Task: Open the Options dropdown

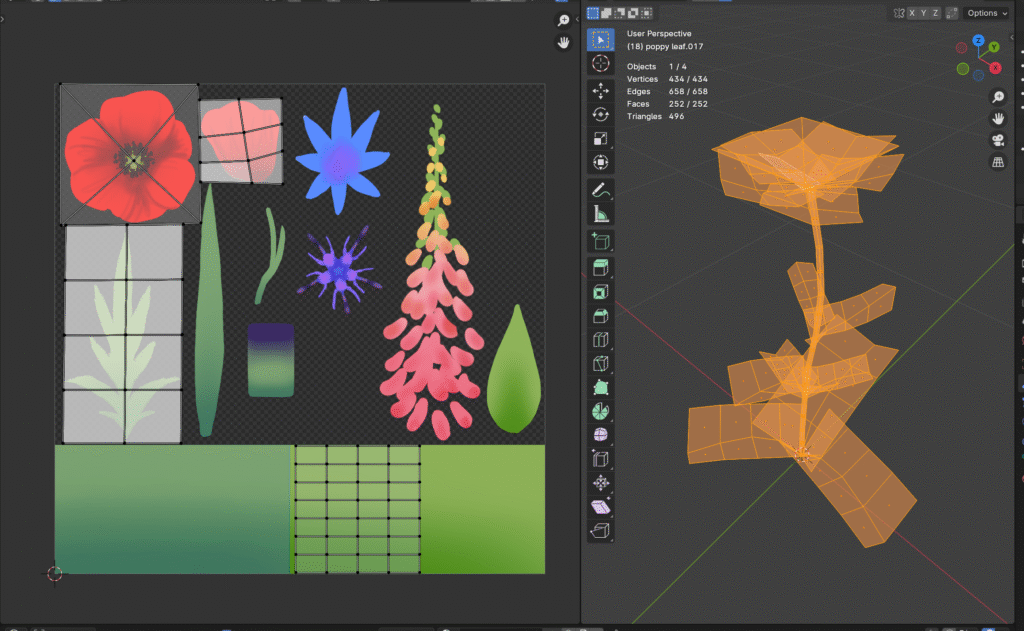Action: (986, 13)
